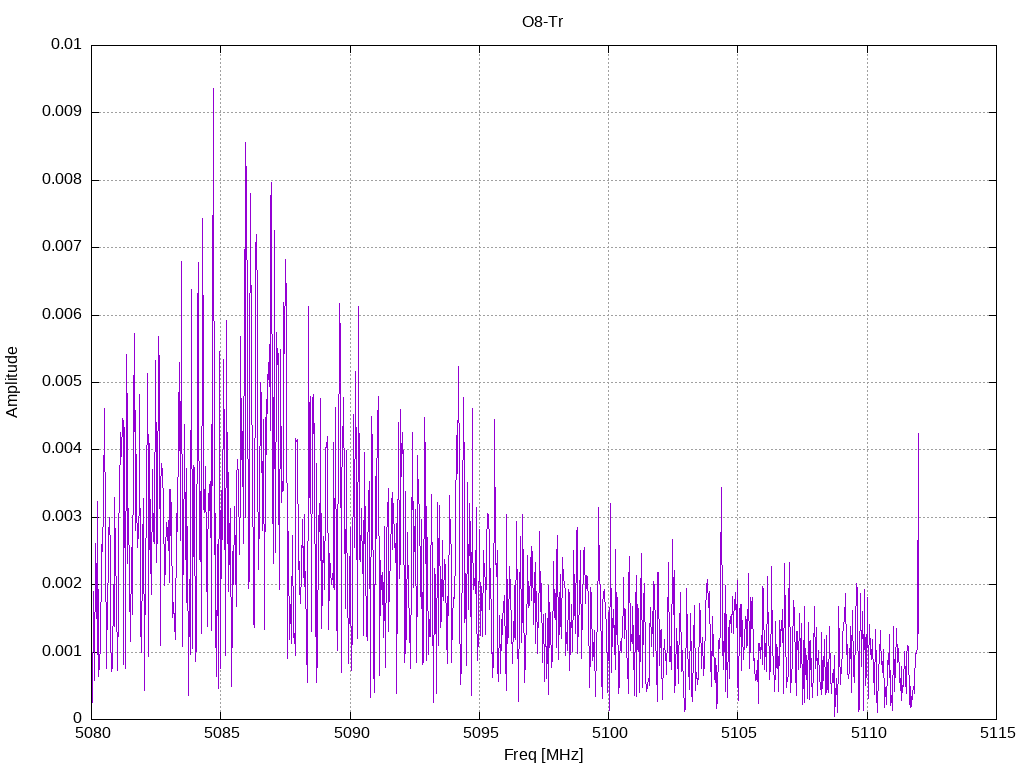Click the Freq [MHz] x-axis label

coord(543,755)
